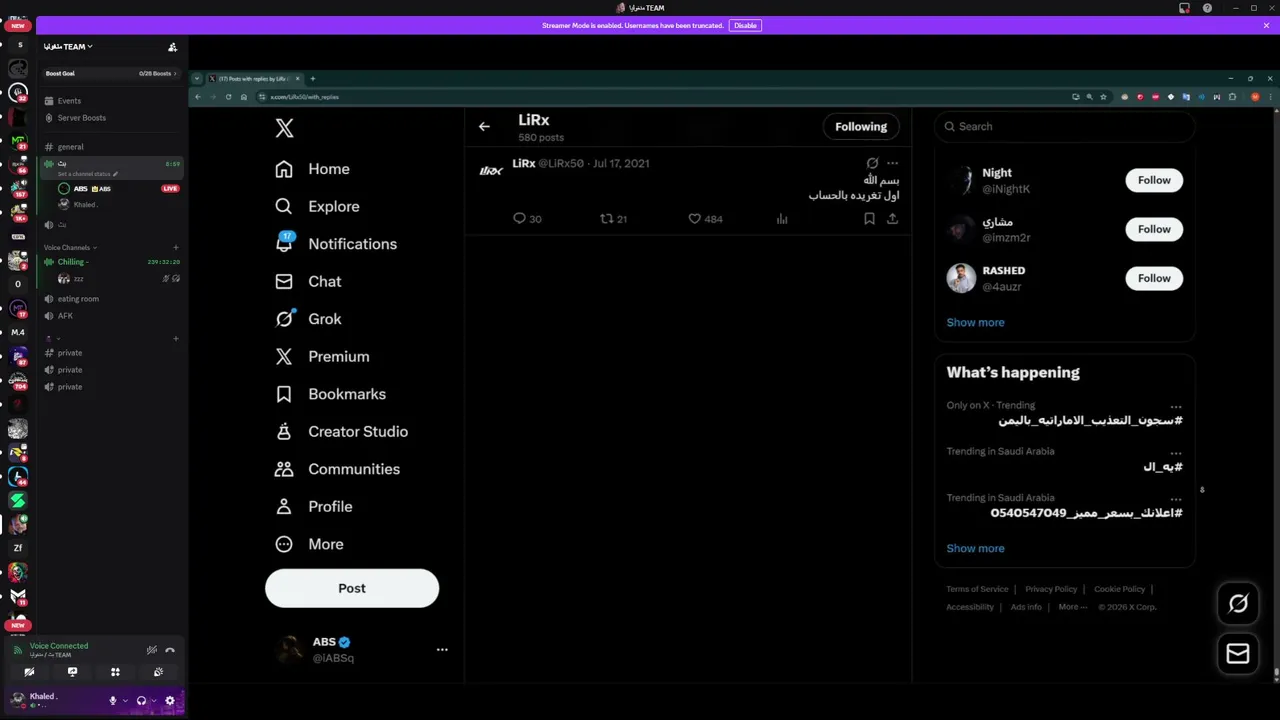Click Show more under who to follow

coord(975,322)
